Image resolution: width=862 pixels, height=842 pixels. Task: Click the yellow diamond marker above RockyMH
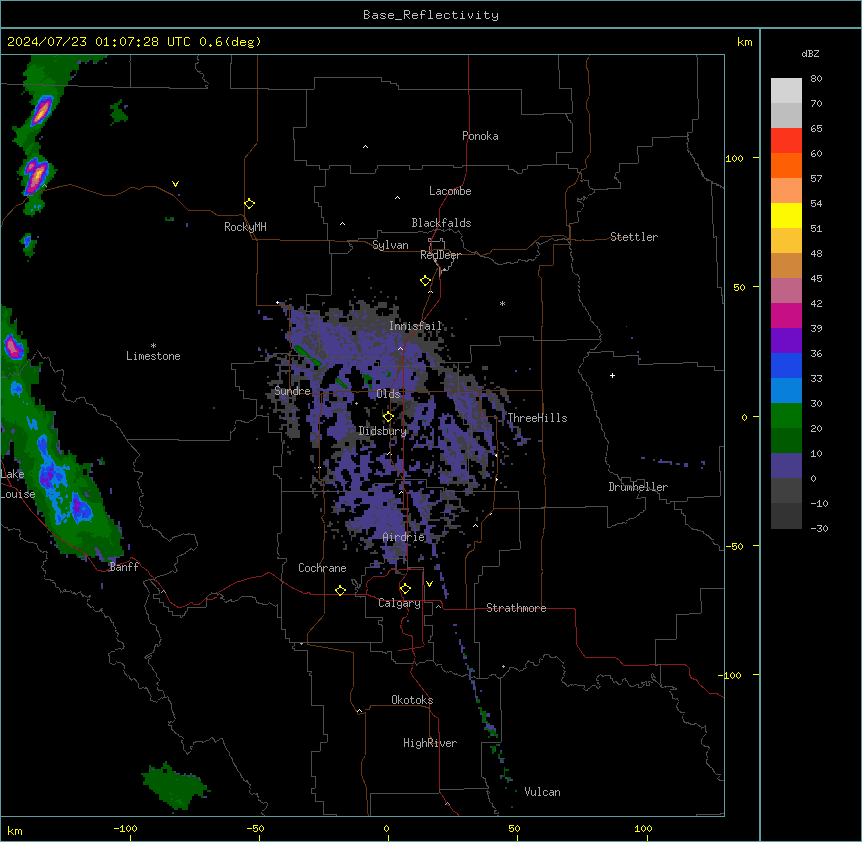pyautogui.click(x=249, y=204)
